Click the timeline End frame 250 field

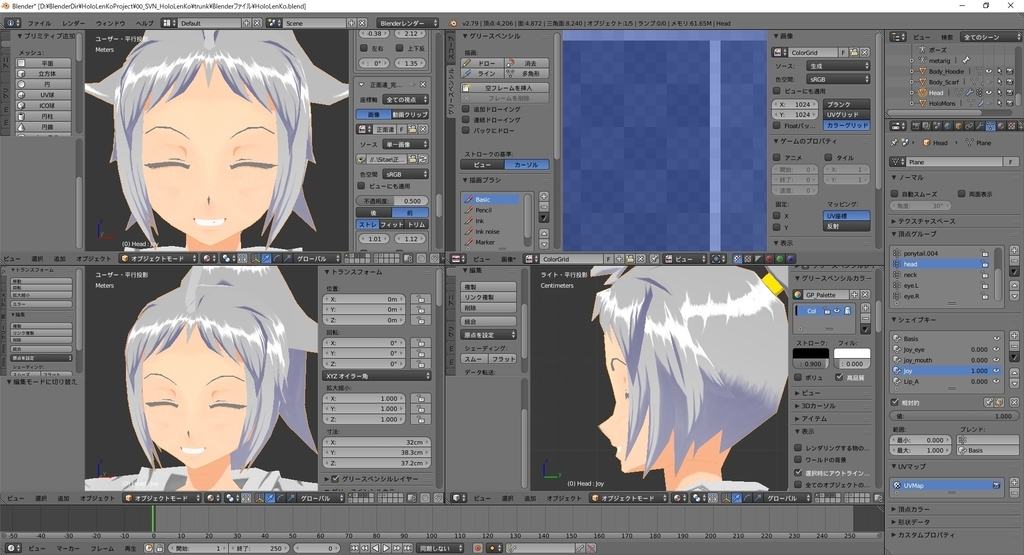259,548
